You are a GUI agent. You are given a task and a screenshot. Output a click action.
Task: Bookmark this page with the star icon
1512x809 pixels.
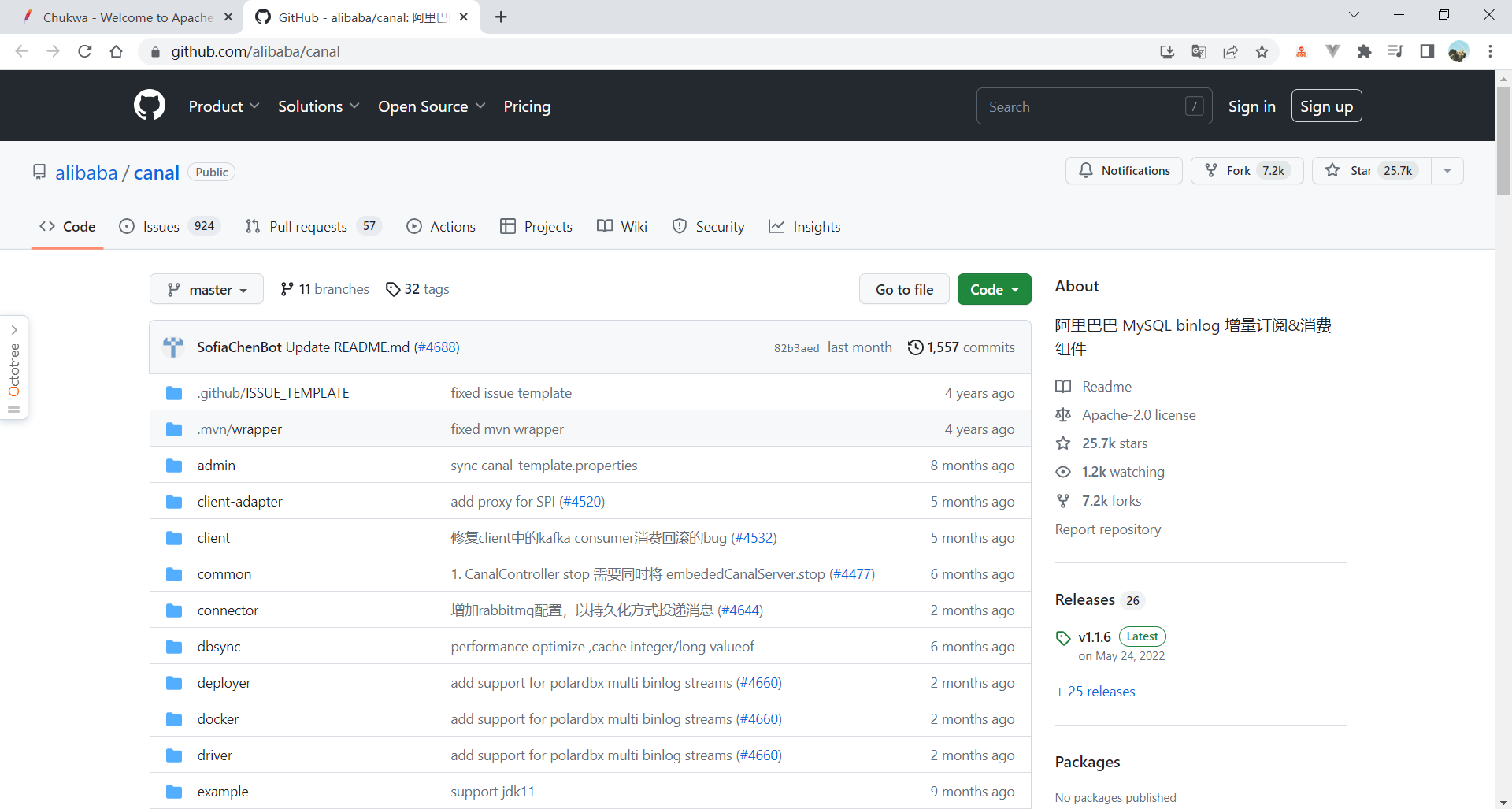(x=1262, y=51)
